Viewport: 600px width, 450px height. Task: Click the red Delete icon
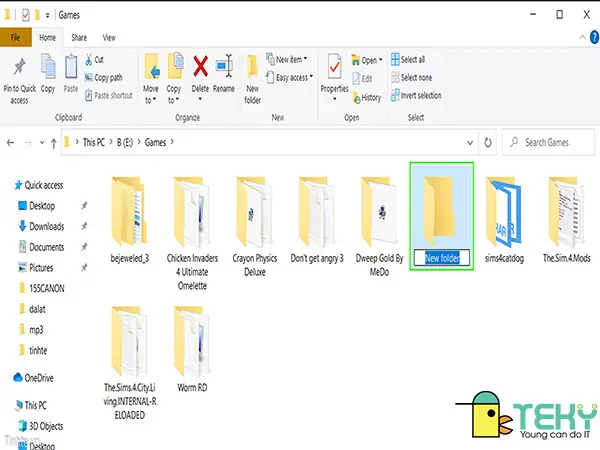(x=201, y=67)
